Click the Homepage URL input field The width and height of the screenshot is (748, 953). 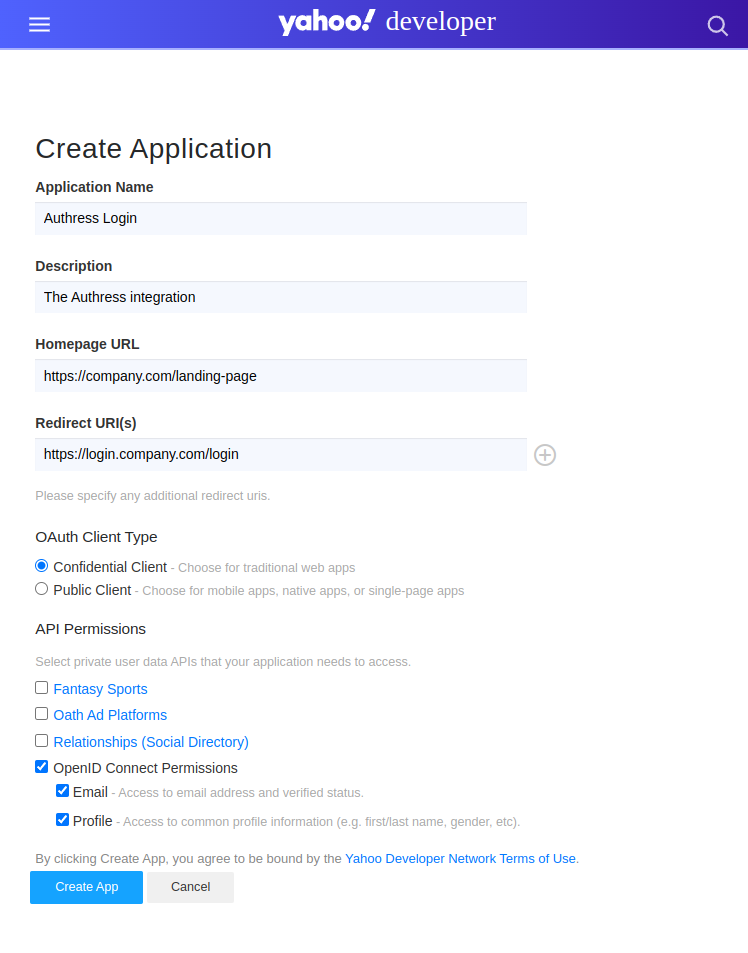pyautogui.click(x=280, y=376)
